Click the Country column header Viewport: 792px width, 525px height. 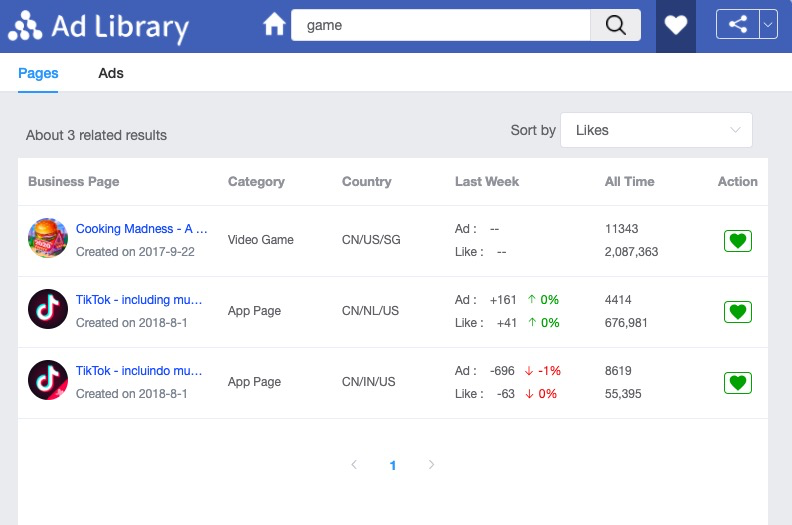click(x=367, y=181)
